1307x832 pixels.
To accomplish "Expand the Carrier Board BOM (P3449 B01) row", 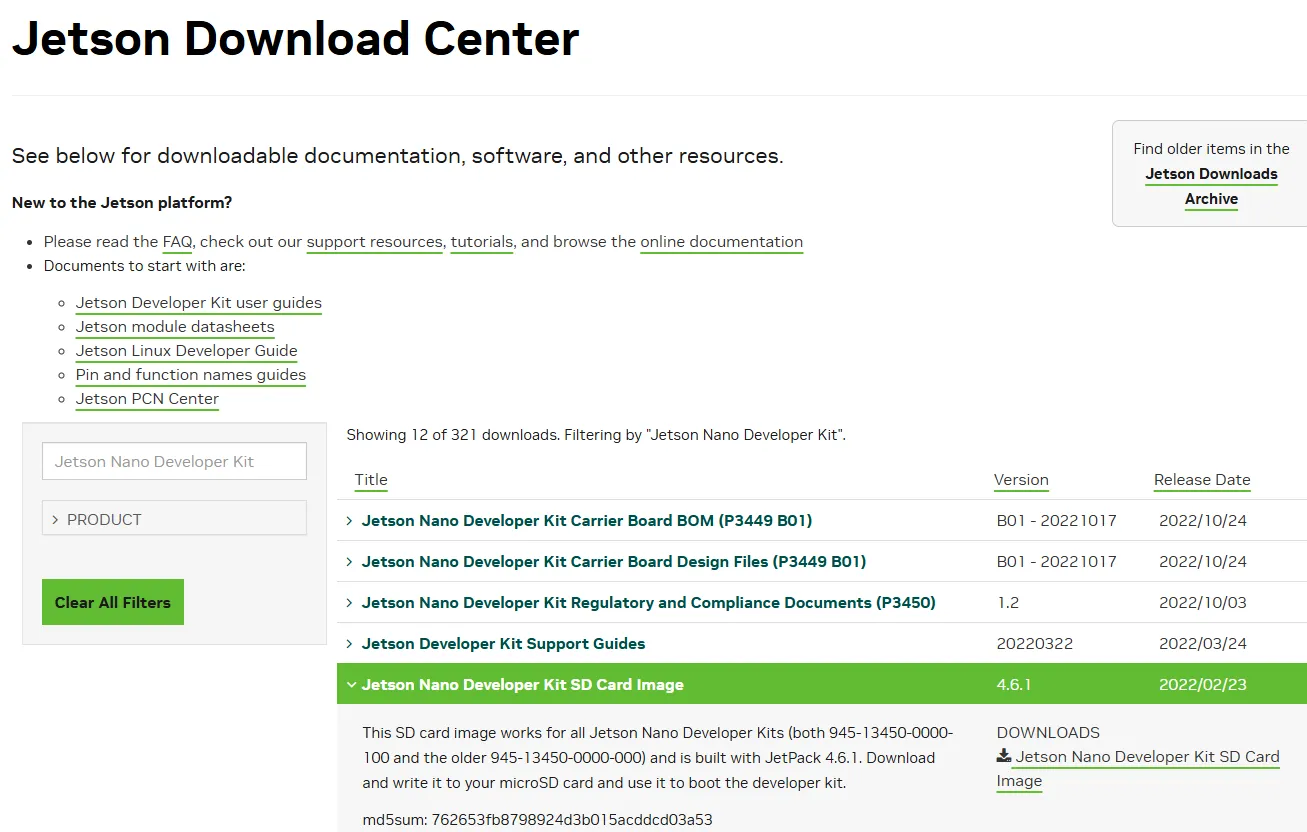I will coord(349,521).
